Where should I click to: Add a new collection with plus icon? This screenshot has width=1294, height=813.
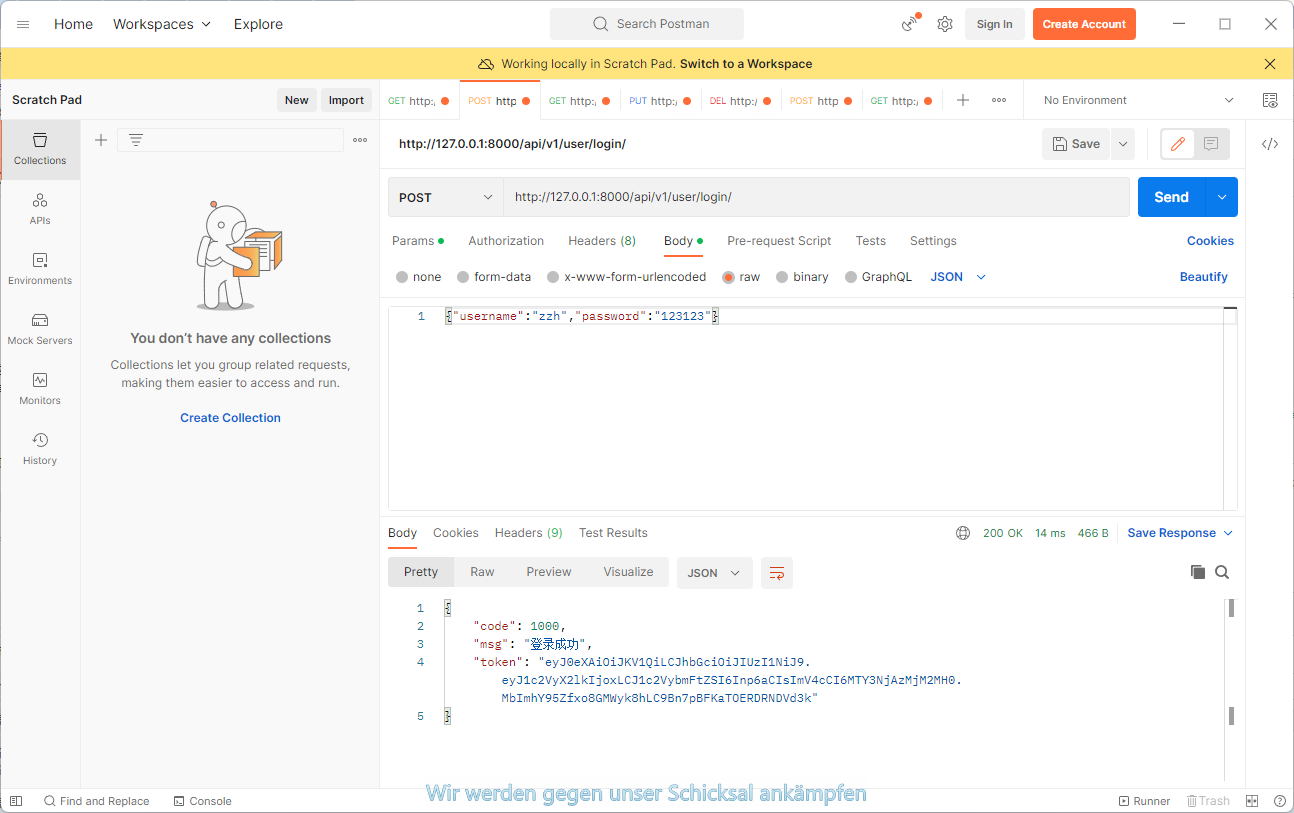[x=101, y=140]
